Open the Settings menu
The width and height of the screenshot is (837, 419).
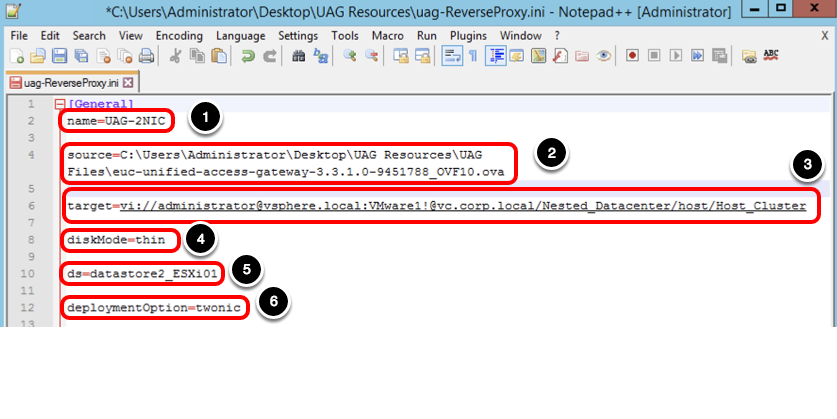click(x=298, y=36)
